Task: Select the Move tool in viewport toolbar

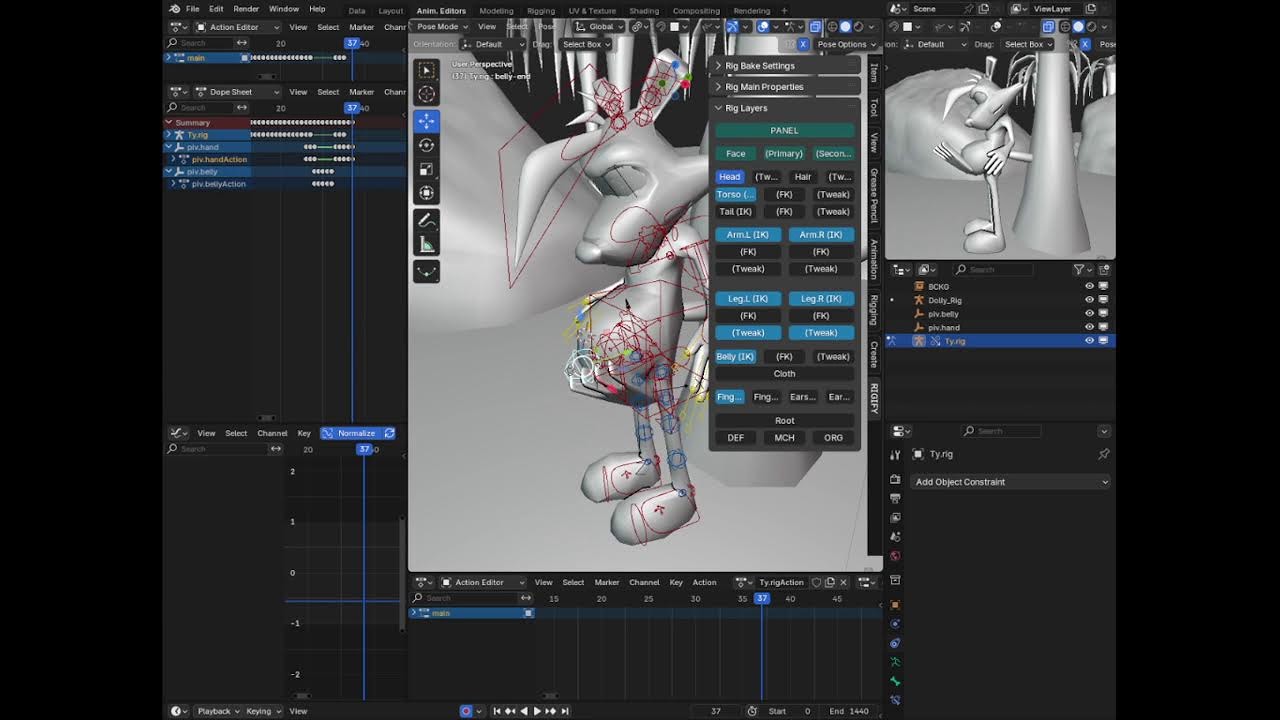Action: click(427, 120)
